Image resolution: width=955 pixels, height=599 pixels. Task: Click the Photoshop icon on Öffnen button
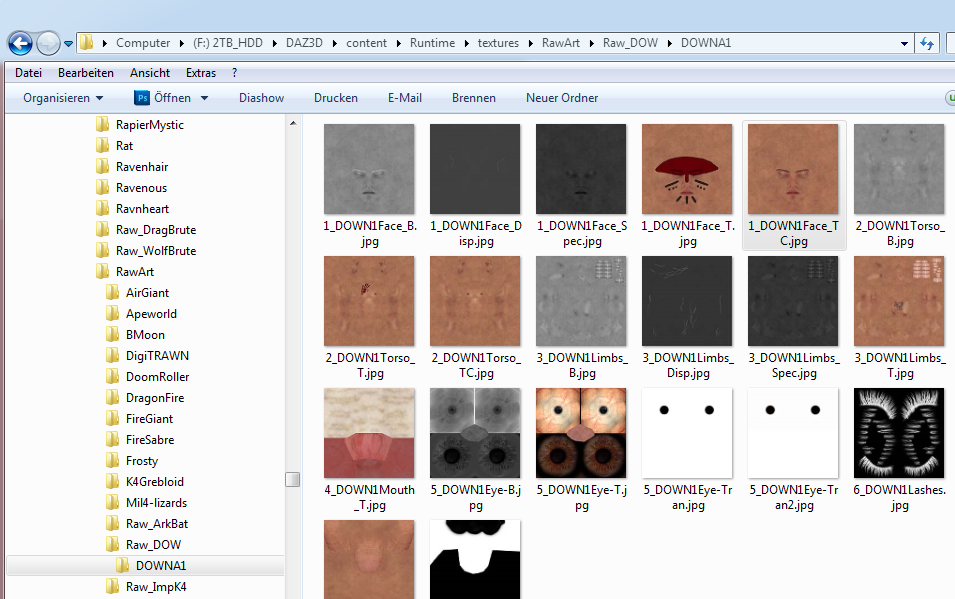point(142,98)
